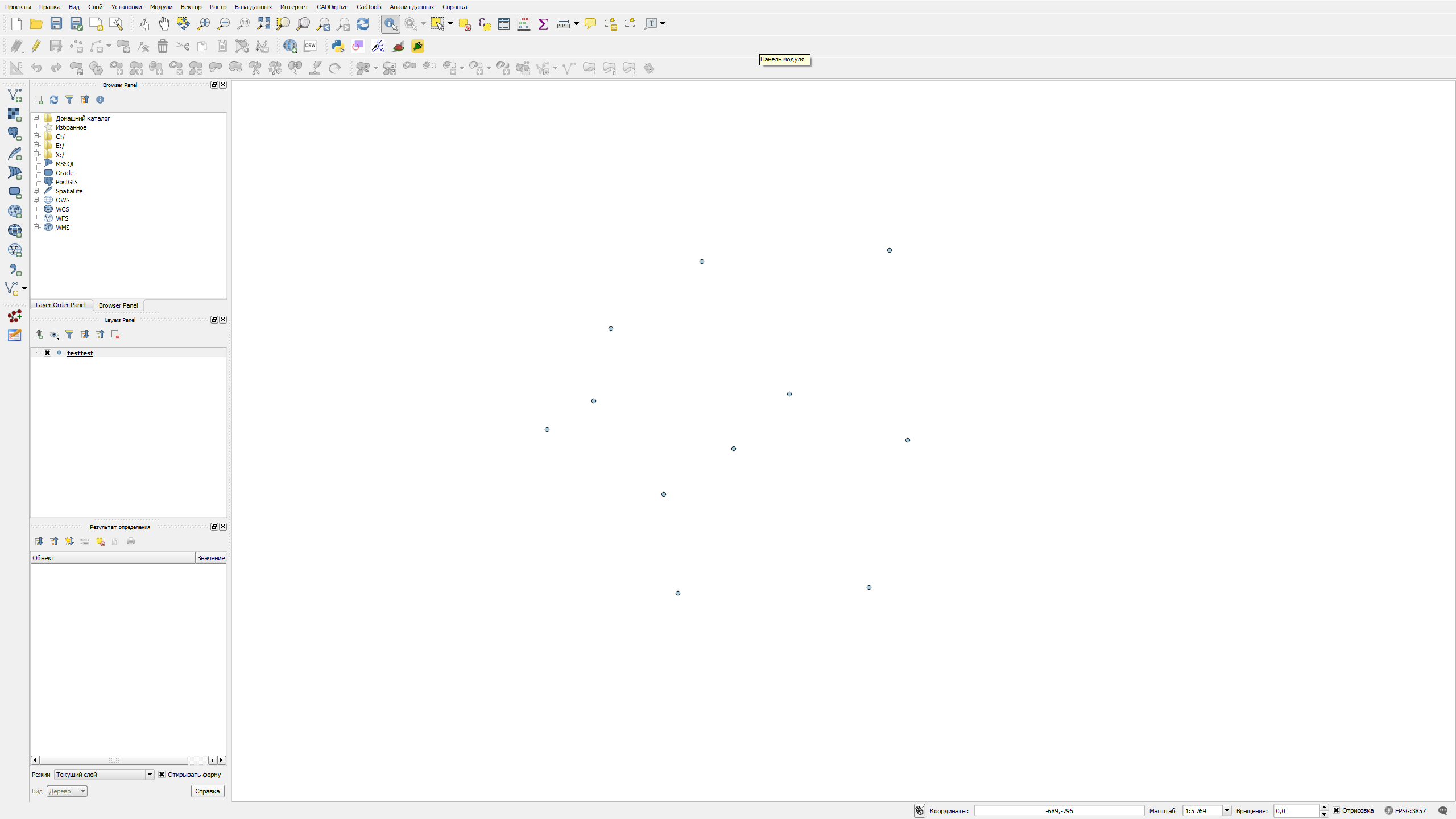Open the attribute table icon

tap(503, 23)
